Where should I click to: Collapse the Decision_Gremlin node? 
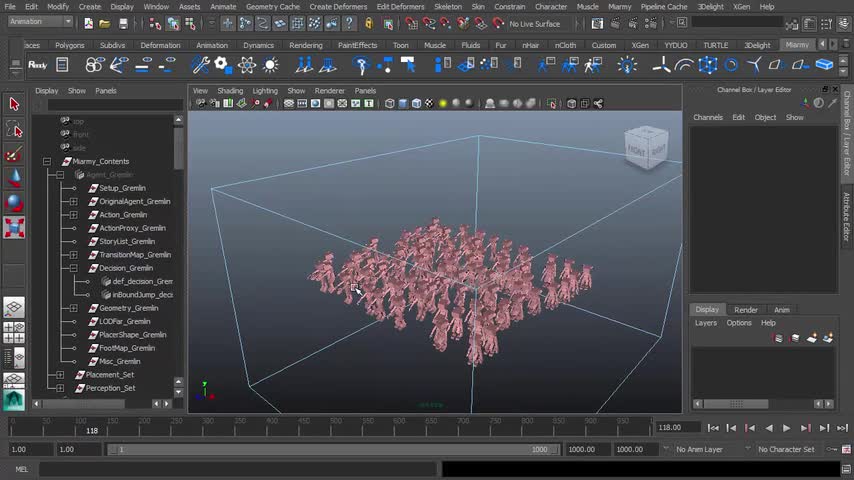click(x=73, y=268)
